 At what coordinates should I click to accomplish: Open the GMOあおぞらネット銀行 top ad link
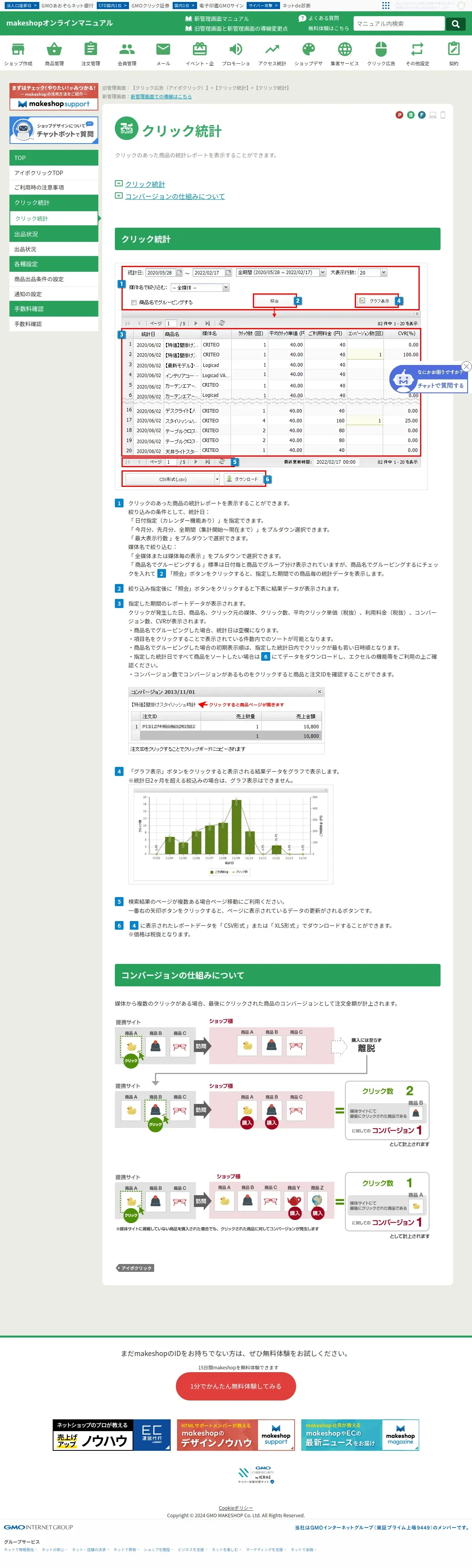click(x=67, y=6)
